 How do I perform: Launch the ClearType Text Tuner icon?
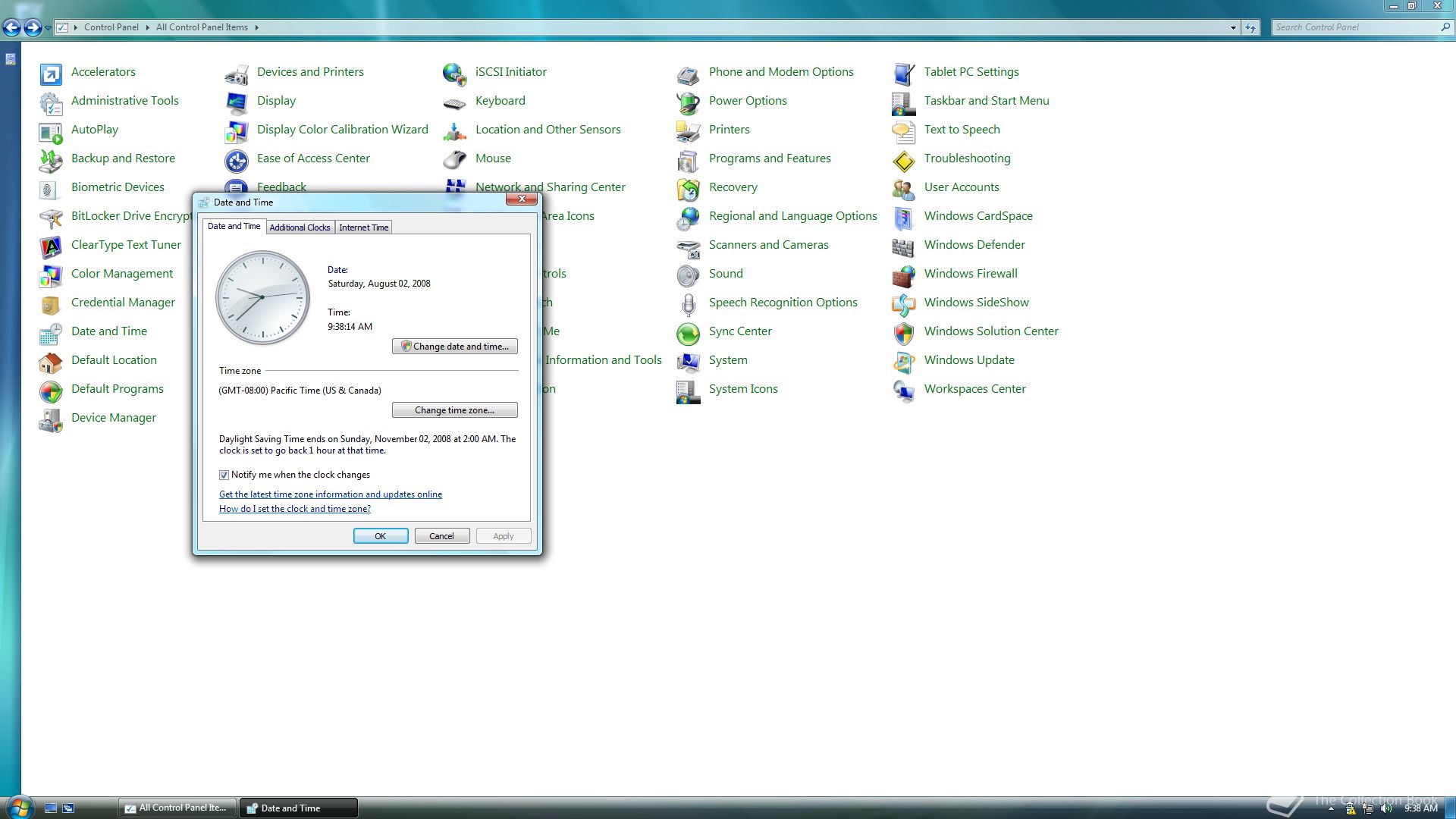pos(51,246)
